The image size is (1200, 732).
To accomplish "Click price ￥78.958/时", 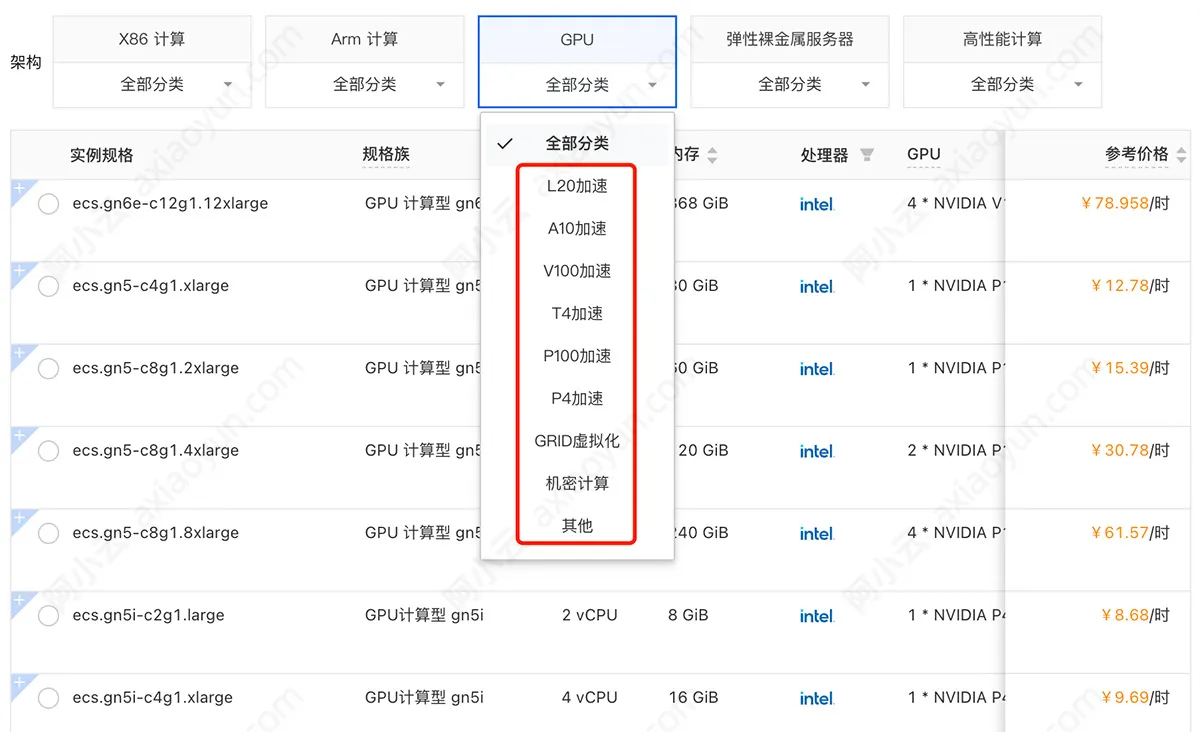I will (x=1125, y=203).
